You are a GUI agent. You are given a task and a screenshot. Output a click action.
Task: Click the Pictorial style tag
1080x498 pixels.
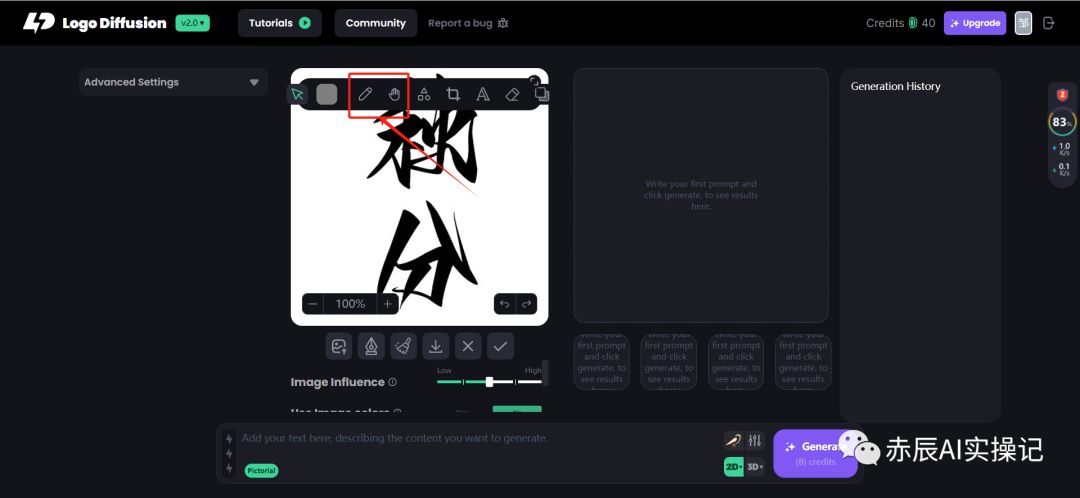pos(261,470)
